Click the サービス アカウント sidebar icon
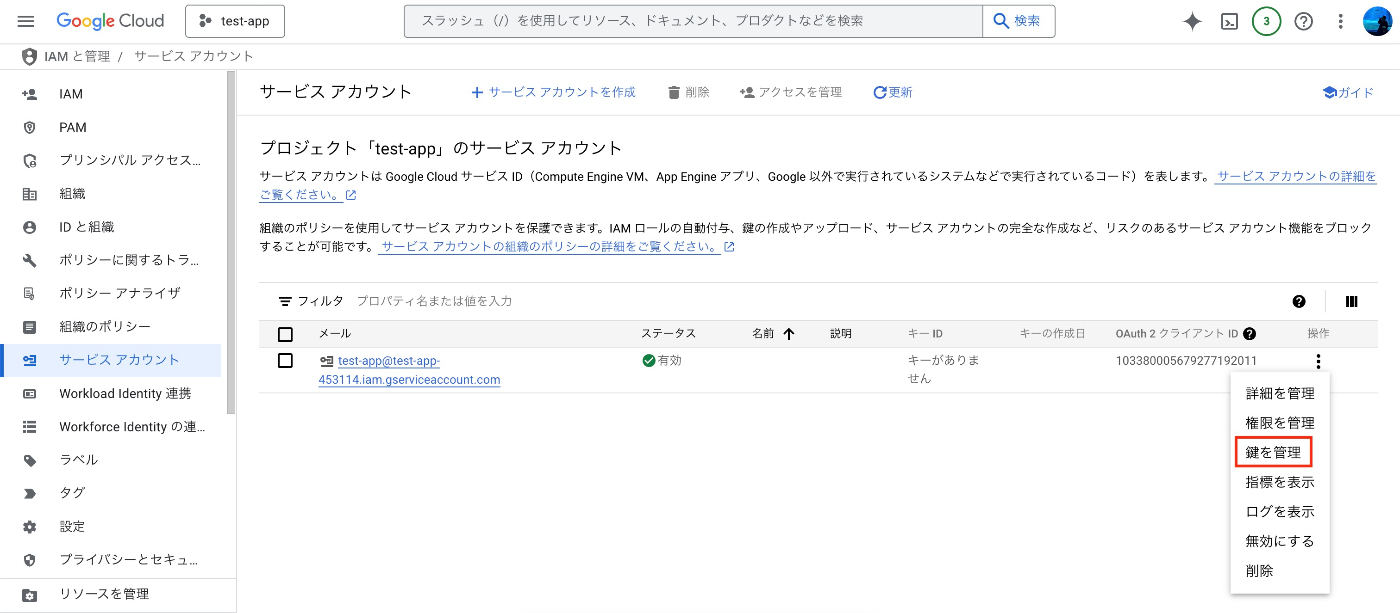The height and width of the screenshot is (613, 1400). [29, 360]
